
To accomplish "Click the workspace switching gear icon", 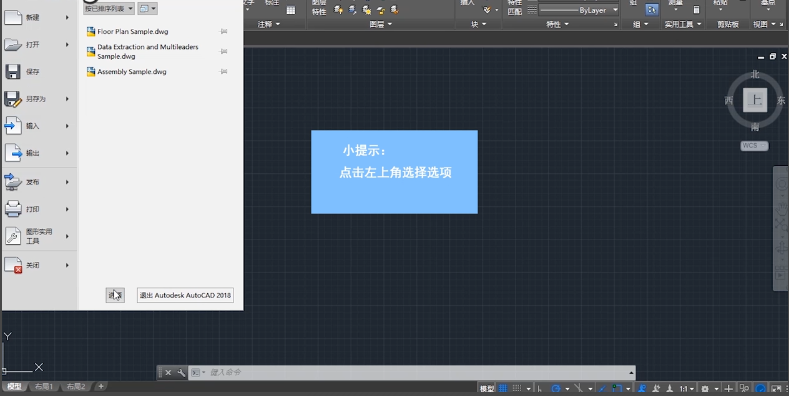I will click(705, 389).
